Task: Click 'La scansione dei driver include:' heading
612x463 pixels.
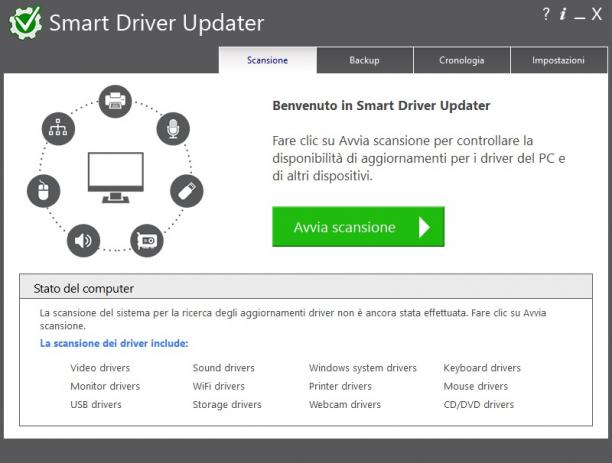Action: [x=114, y=343]
